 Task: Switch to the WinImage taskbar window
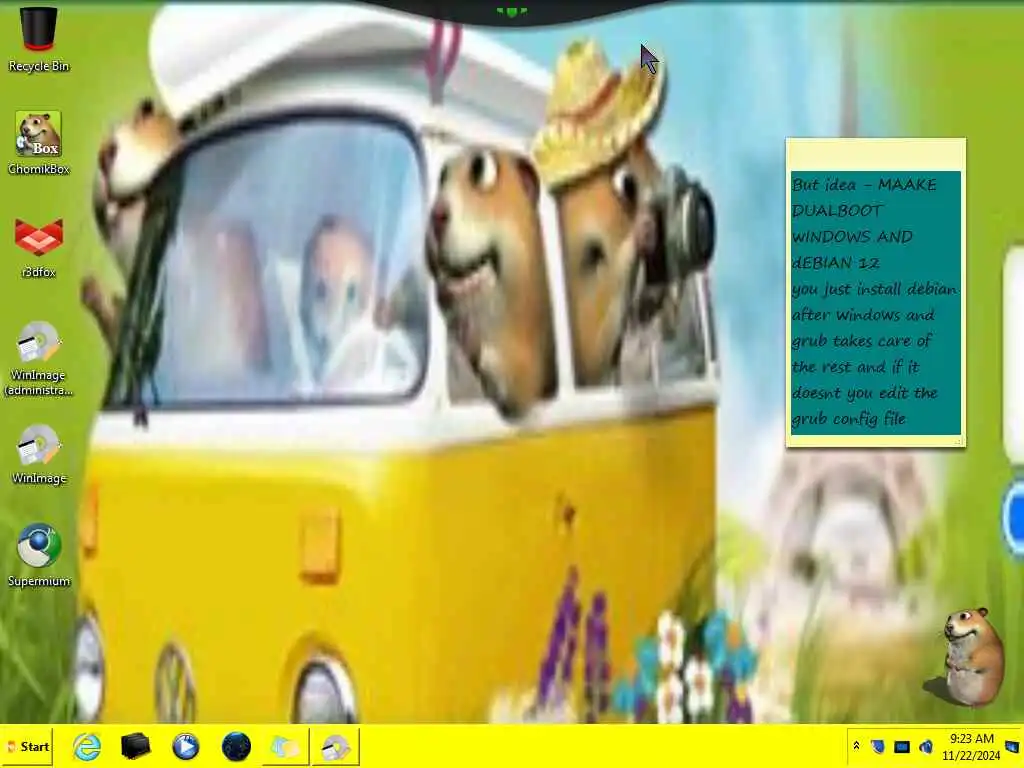pos(336,746)
